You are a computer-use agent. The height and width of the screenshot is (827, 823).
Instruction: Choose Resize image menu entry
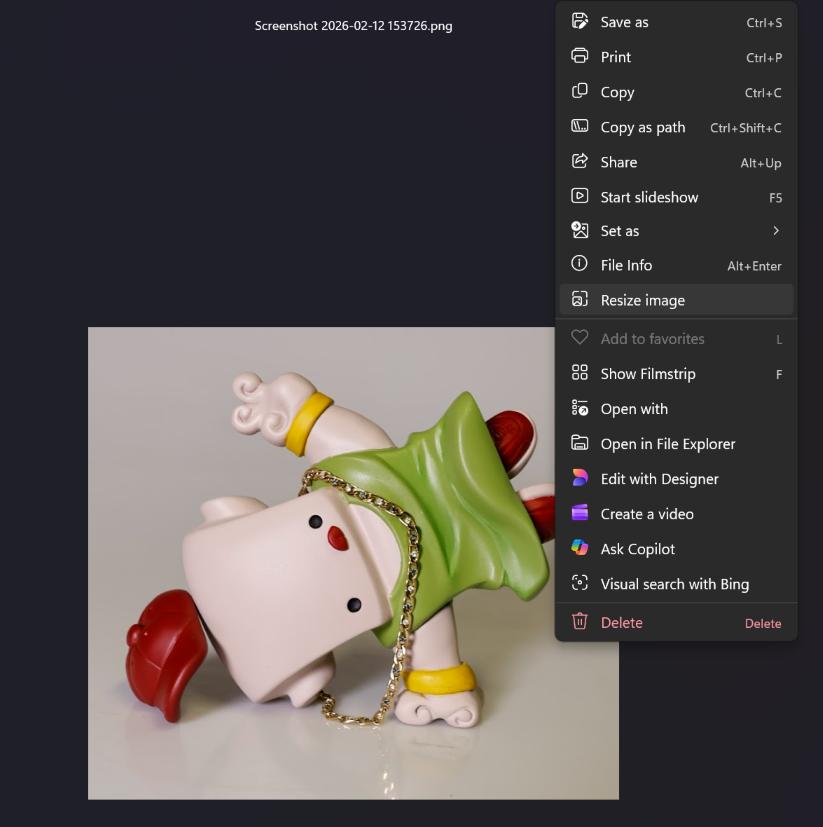(676, 300)
